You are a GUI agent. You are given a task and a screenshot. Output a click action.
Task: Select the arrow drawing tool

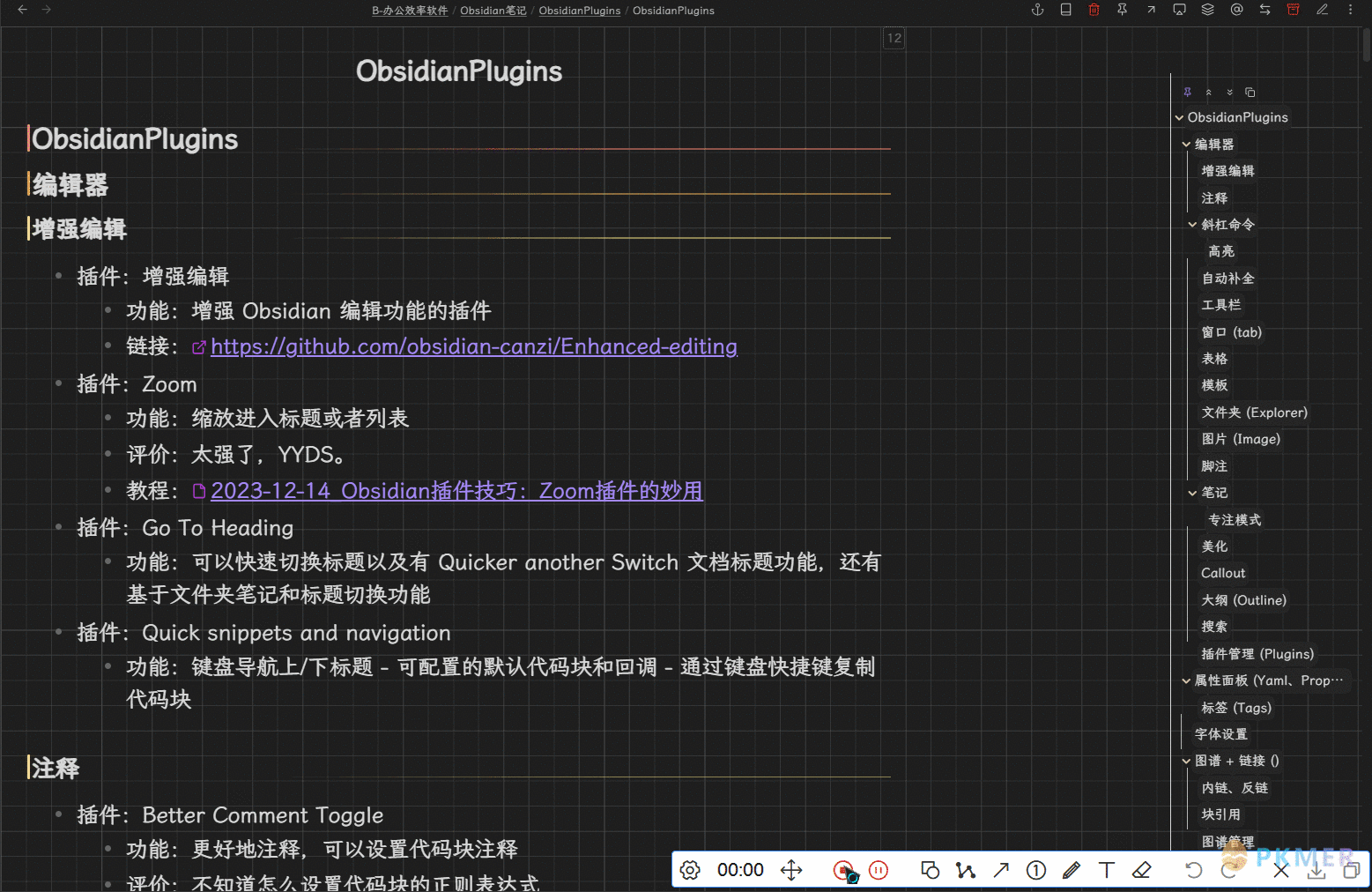tap(1001, 870)
